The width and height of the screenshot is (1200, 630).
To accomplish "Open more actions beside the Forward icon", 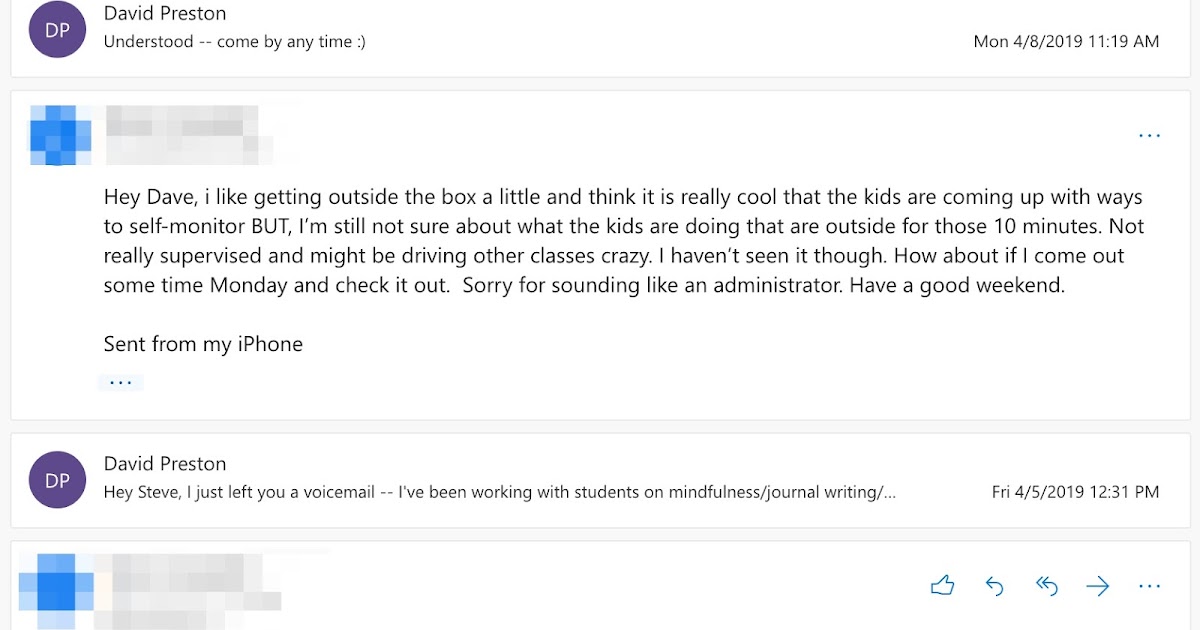I will [1149, 586].
